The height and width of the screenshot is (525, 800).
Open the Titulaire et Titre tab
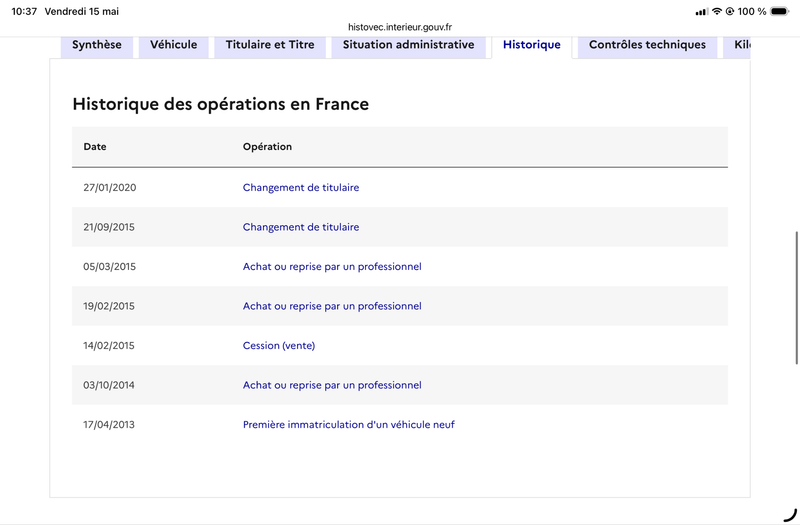270,45
